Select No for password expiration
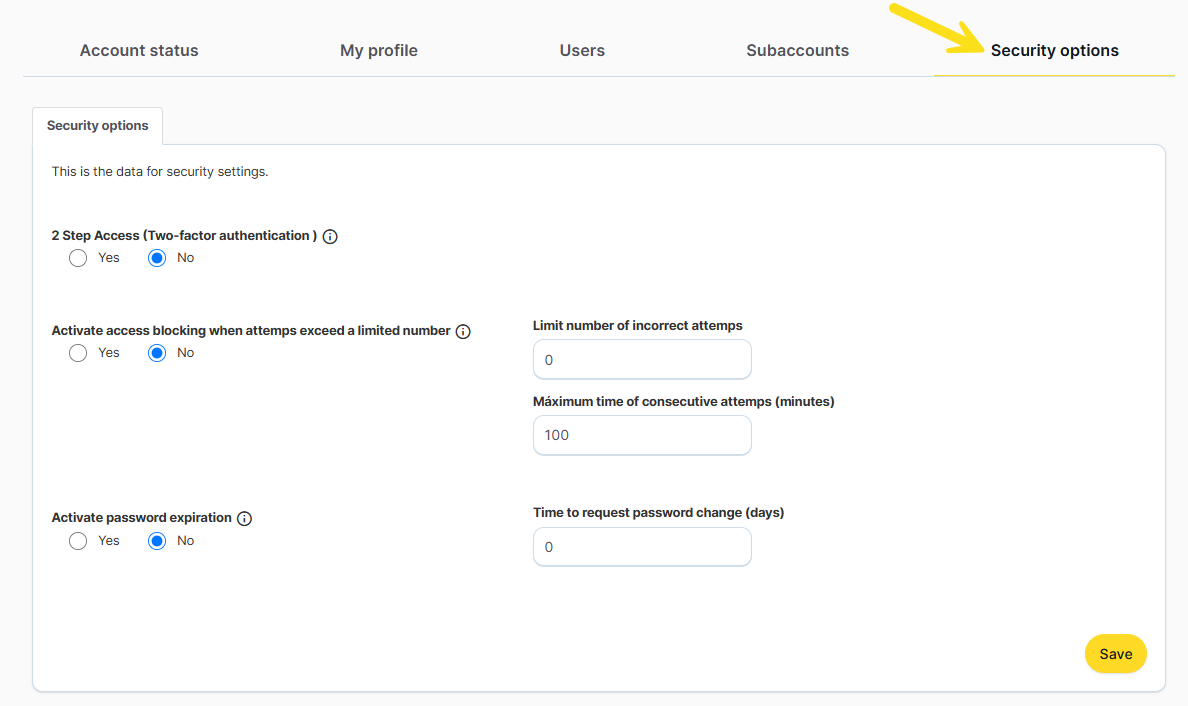The height and width of the screenshot is (706, 1188). tap(157, 541)
